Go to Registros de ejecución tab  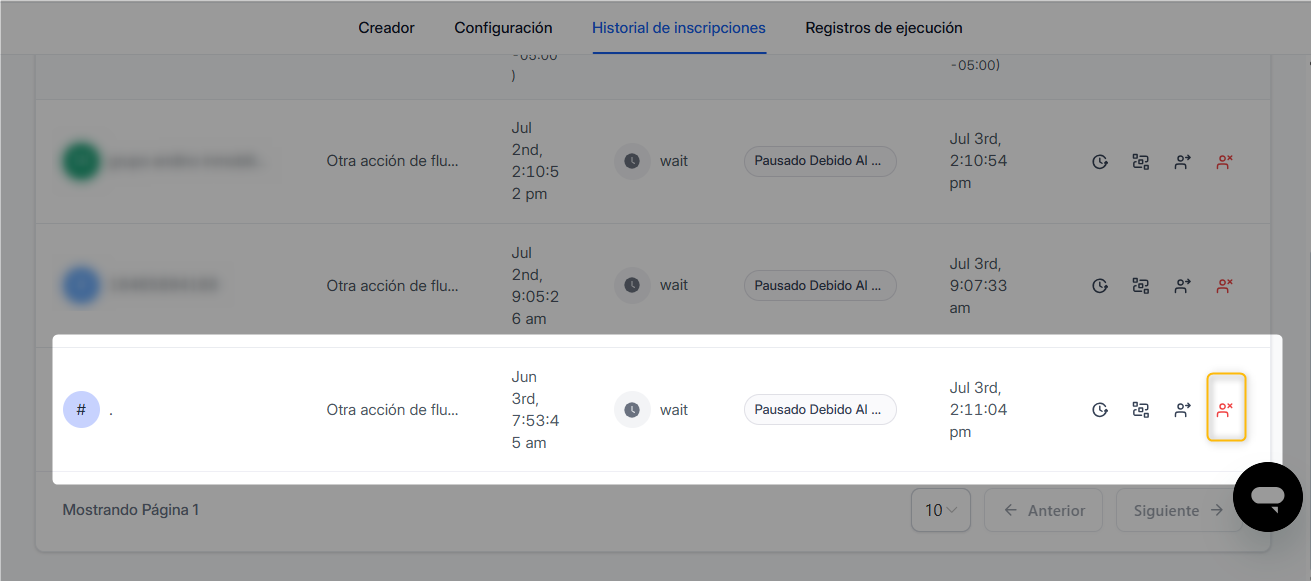coord(883,28)
